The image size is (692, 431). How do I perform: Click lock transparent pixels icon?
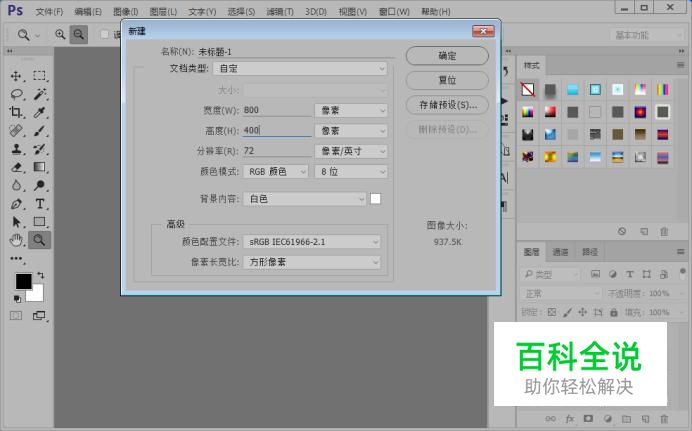pyautogui.click(x=552, y=312)
